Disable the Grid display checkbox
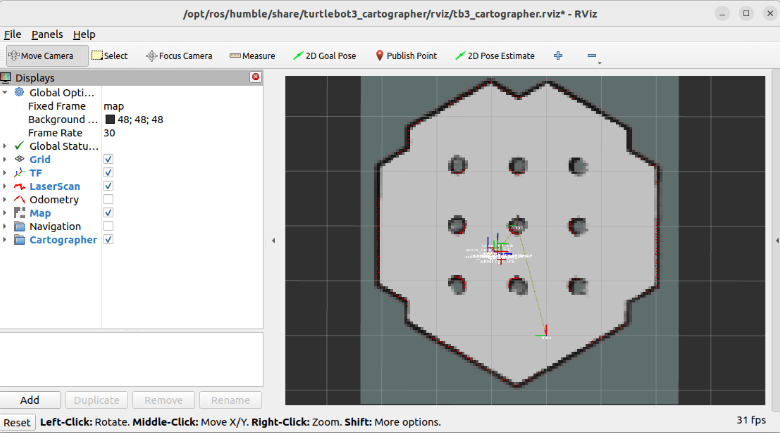Image resolution: width=780 pixels, height=433 pixels. tap(108, 159)
